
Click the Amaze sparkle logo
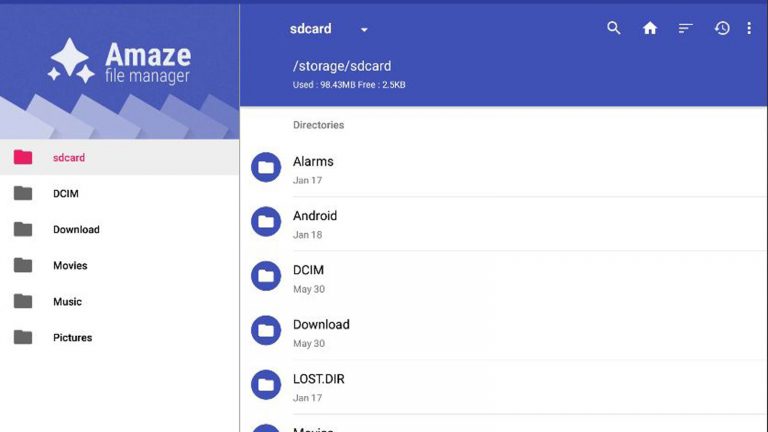pyautogui.click(x=72, y=63)
